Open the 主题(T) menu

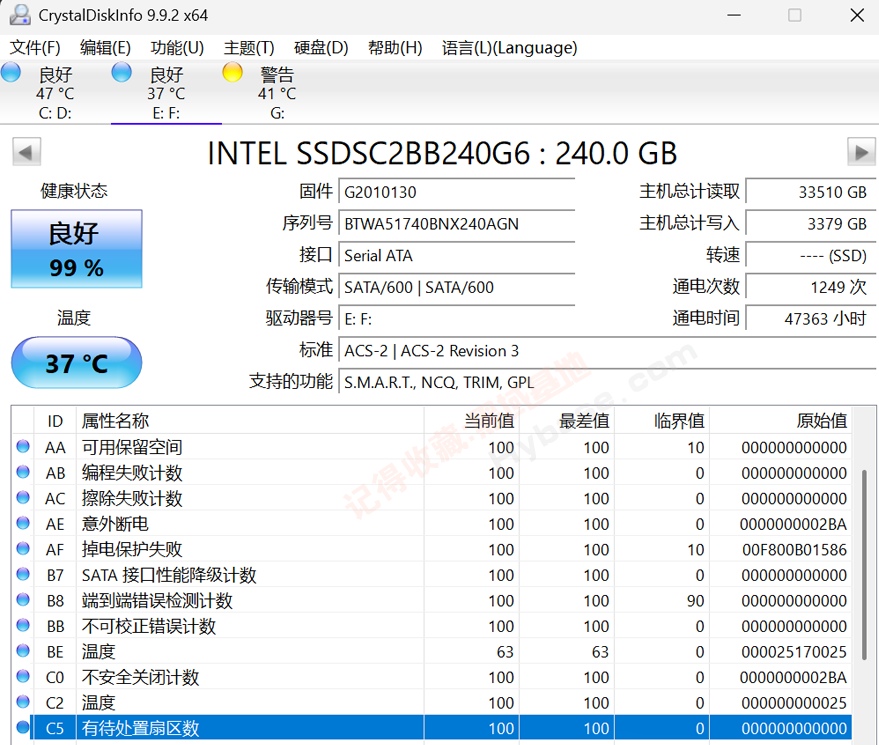click(x=249, y=48)
